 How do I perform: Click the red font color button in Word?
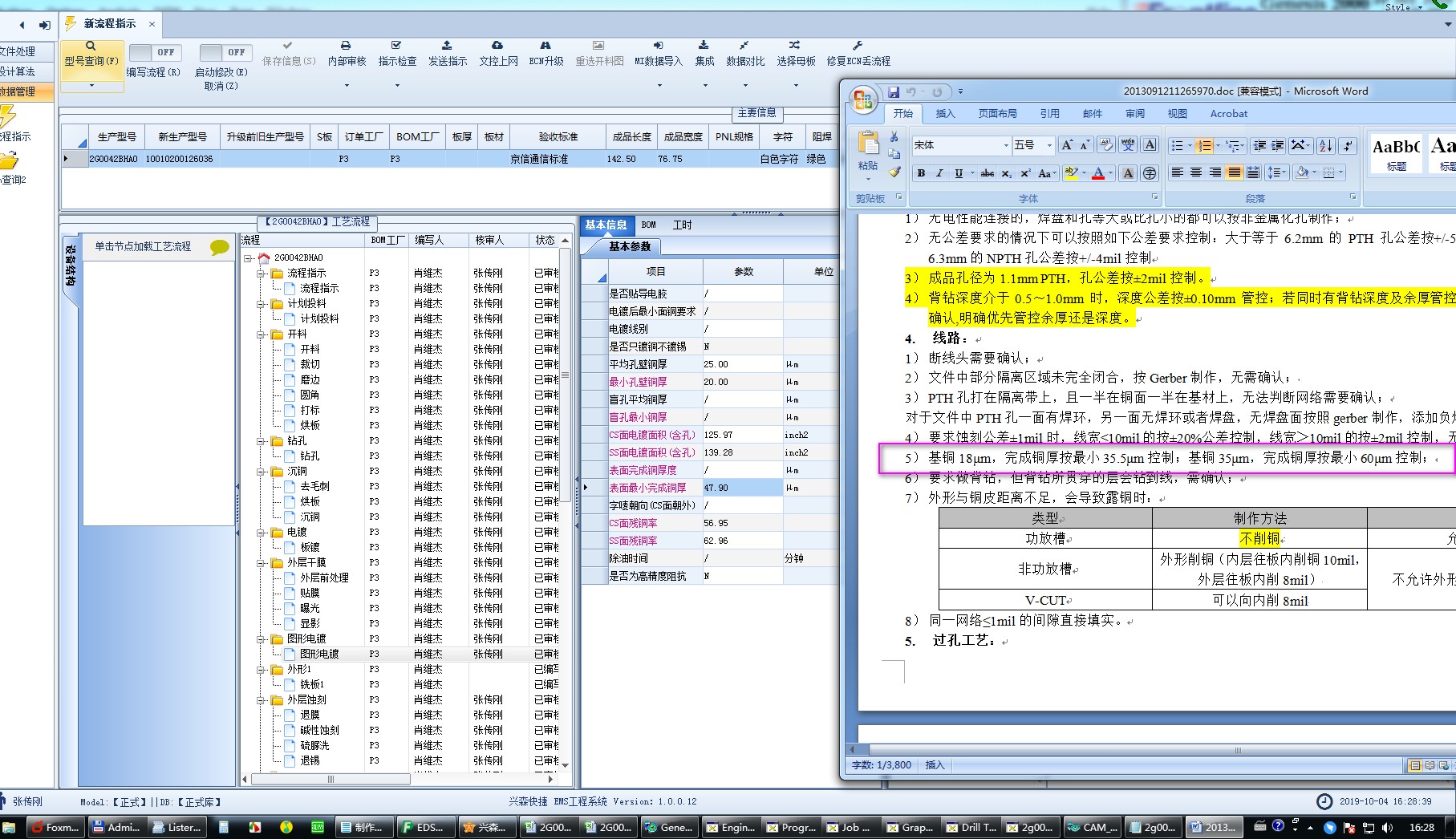[x=1098, y=173]
